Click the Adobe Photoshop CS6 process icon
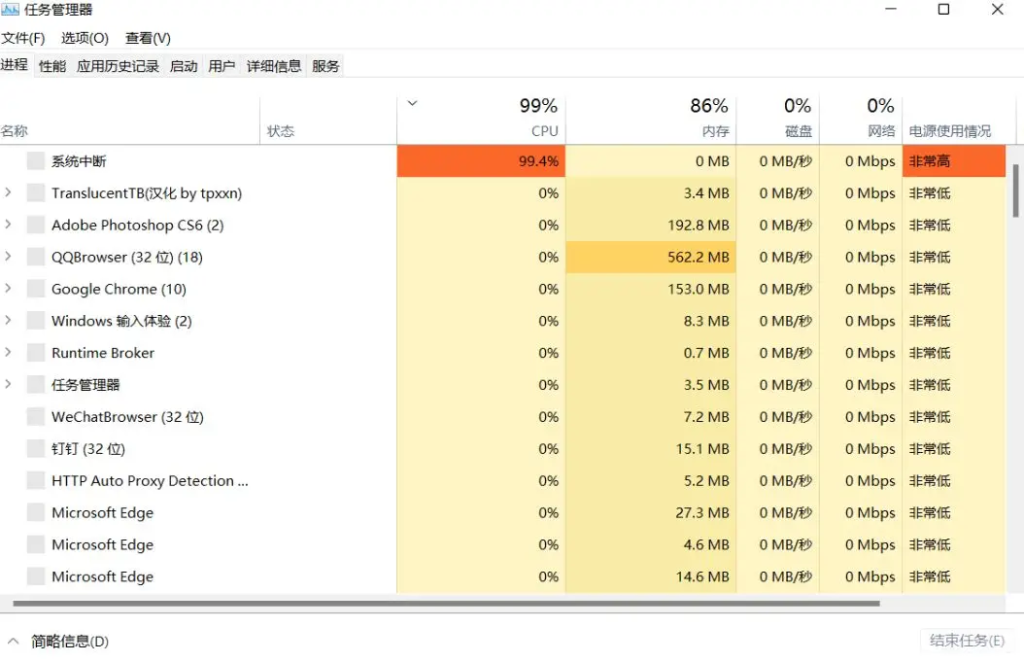The width and height of the screenshot is (1024, 662). [35, 225]
